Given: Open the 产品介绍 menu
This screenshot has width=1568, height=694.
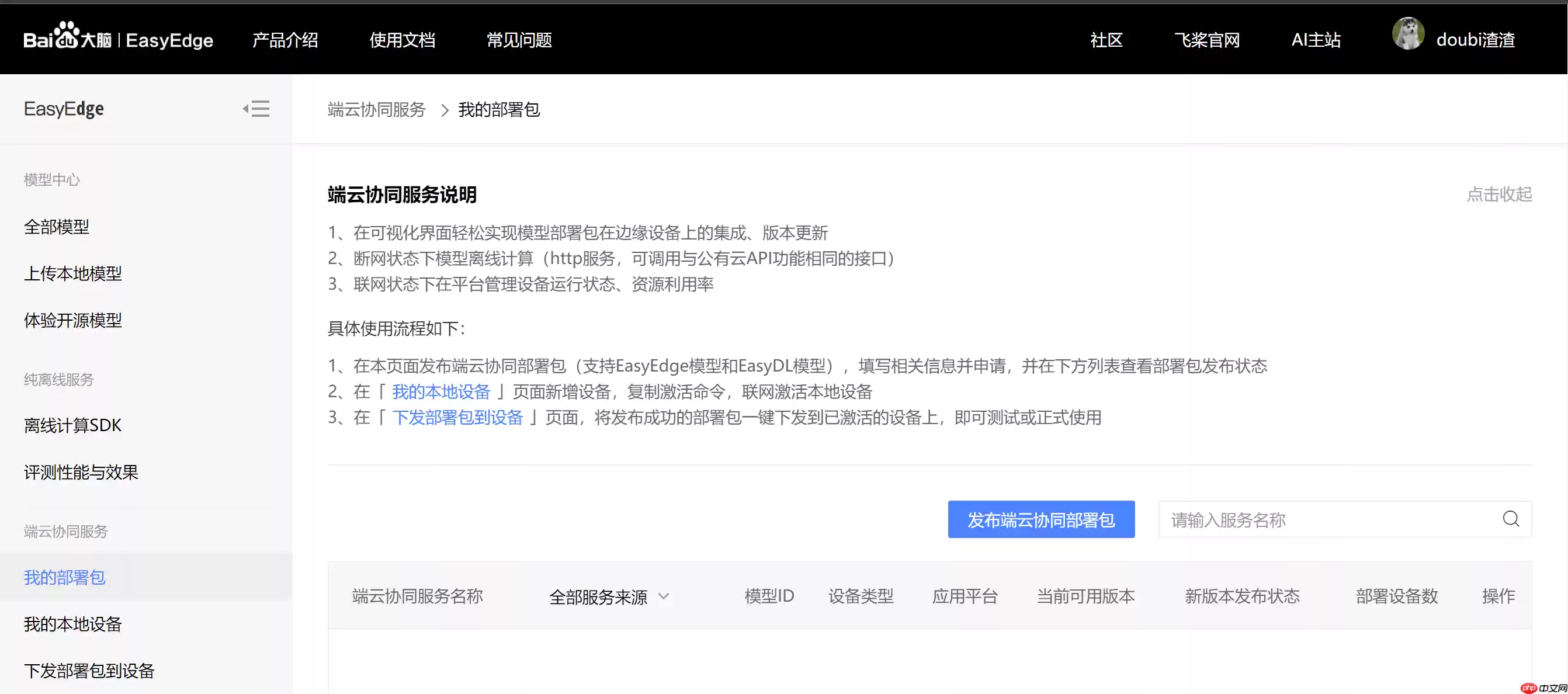Looking at the screenshot, I should [285, 40].
